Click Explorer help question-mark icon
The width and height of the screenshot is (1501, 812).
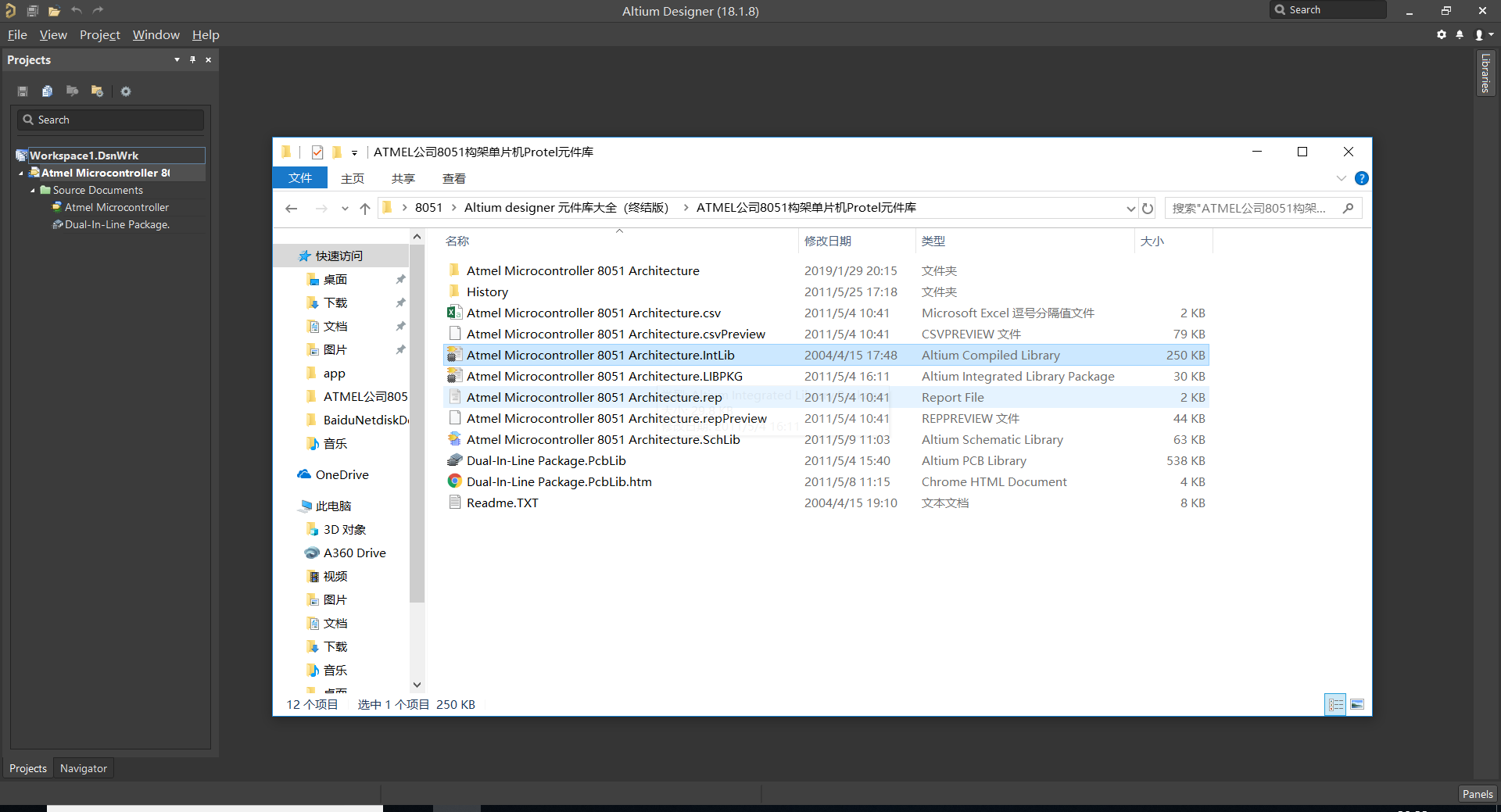point(1361,178)
